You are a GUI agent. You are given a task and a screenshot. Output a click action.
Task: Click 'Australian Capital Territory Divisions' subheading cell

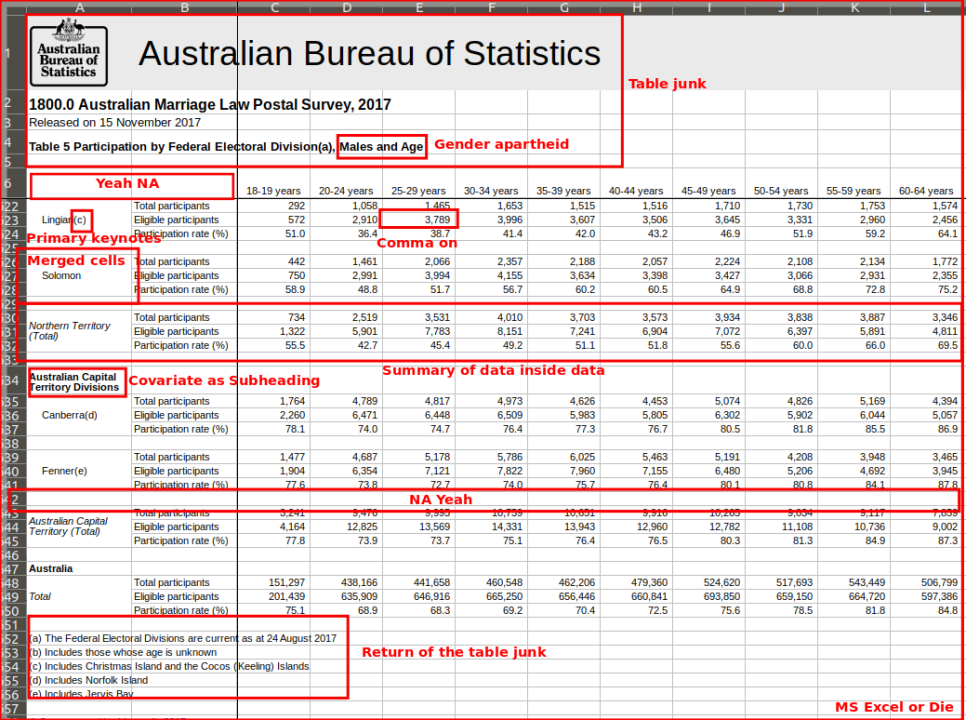75,382
